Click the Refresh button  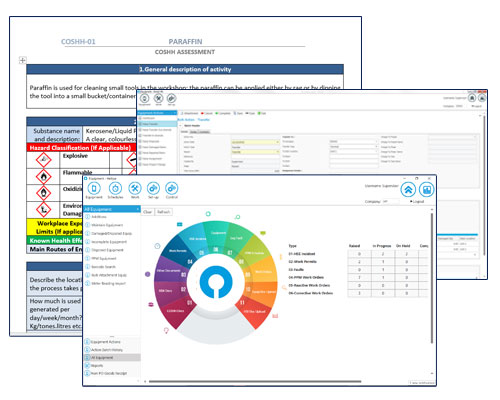(164, 212)
